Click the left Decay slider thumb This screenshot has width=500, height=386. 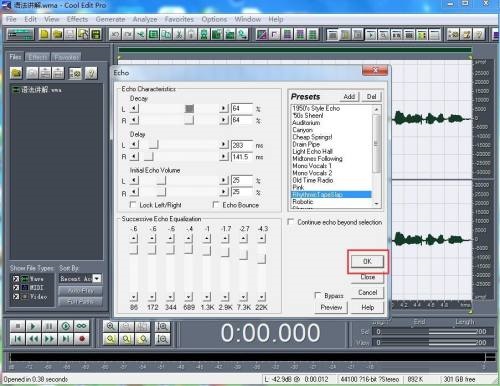[189, 109]
